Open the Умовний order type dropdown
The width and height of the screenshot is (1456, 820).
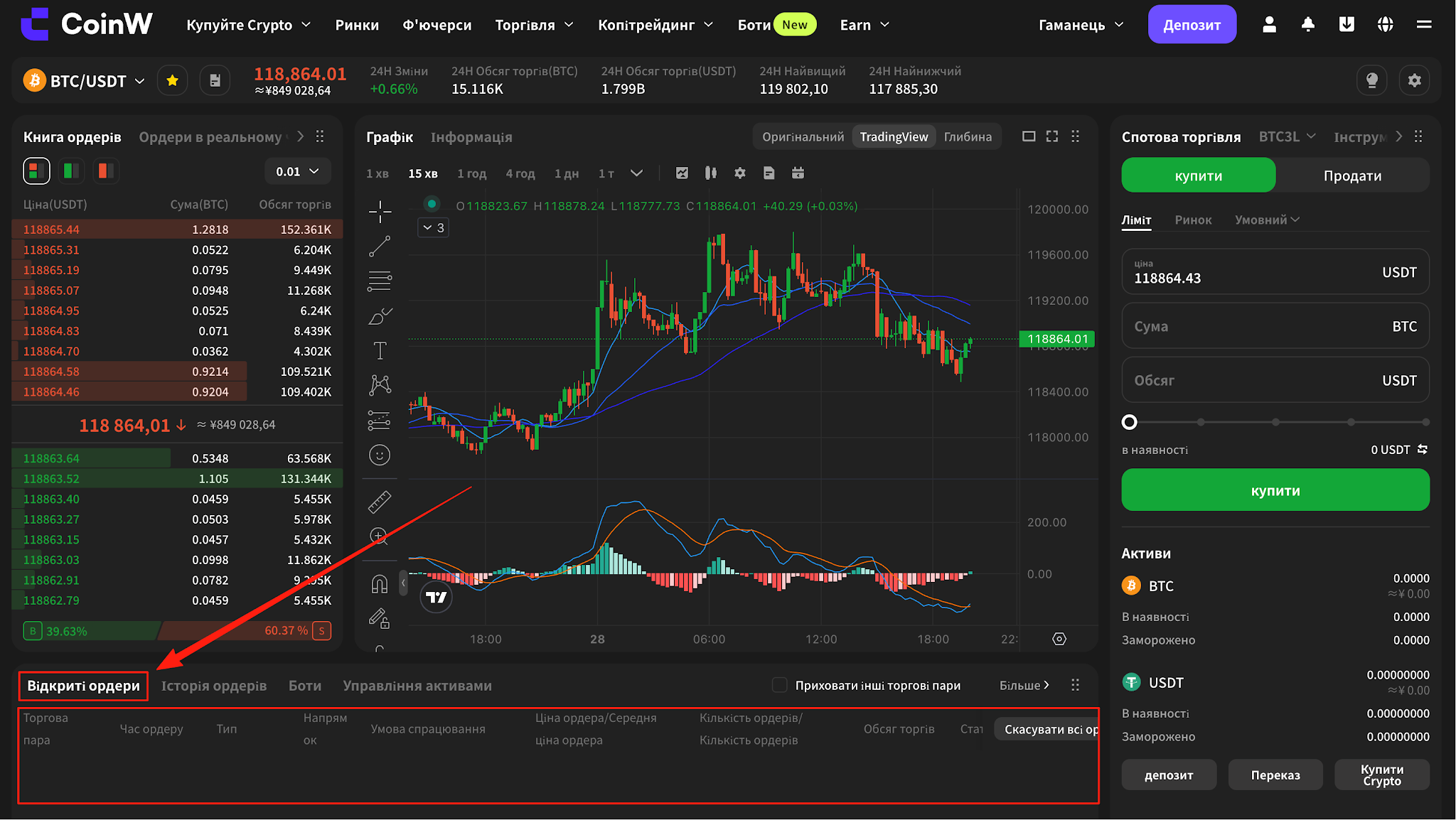pyautogui.click(x=1267, y=220)
